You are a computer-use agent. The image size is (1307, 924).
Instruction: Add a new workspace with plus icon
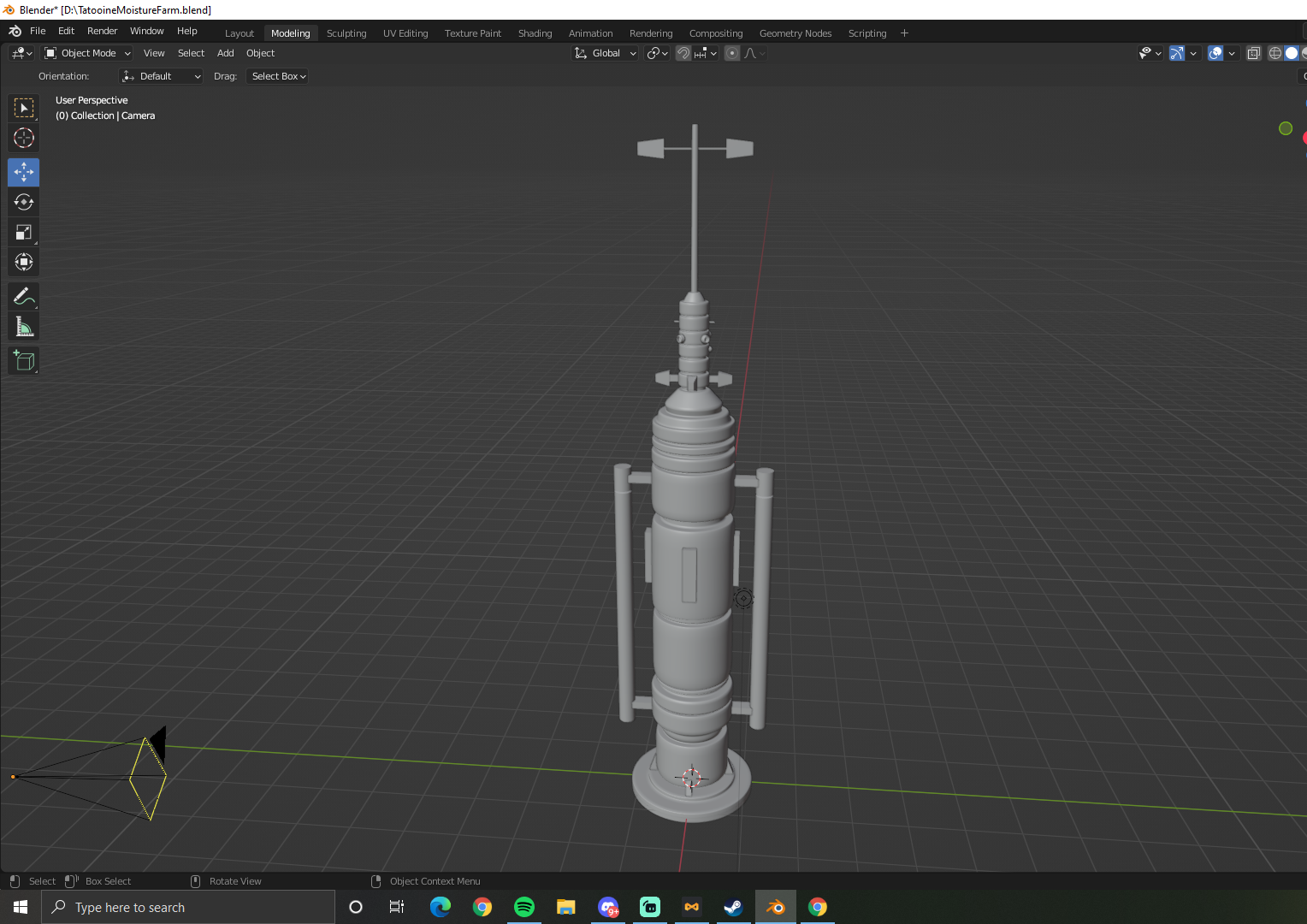point(904,33)
